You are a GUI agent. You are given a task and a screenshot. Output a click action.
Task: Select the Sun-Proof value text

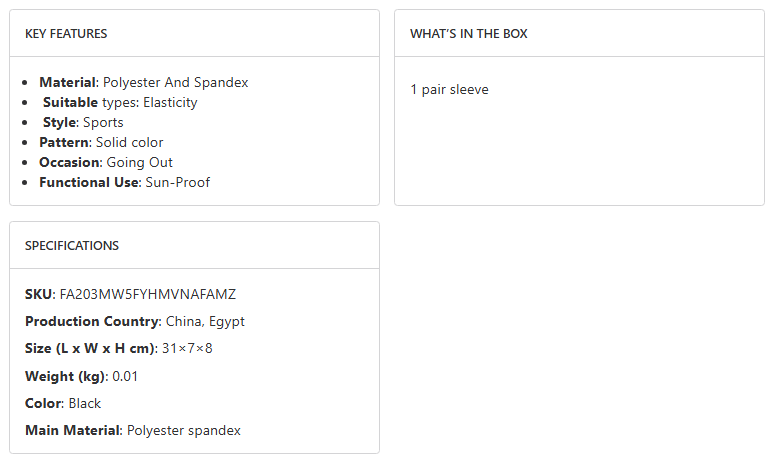pyautogui.click(x=177, y=182)
